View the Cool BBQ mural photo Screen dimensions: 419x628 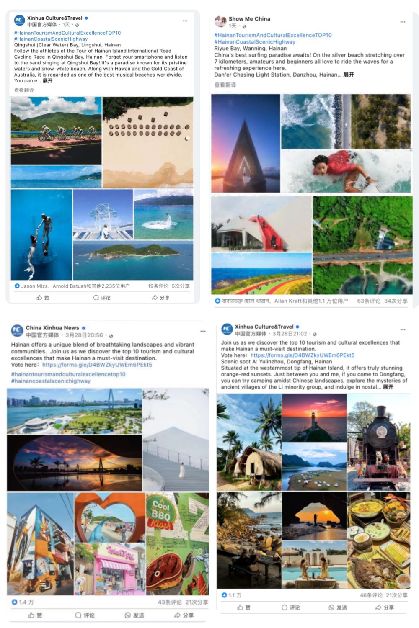pos(177,543)
